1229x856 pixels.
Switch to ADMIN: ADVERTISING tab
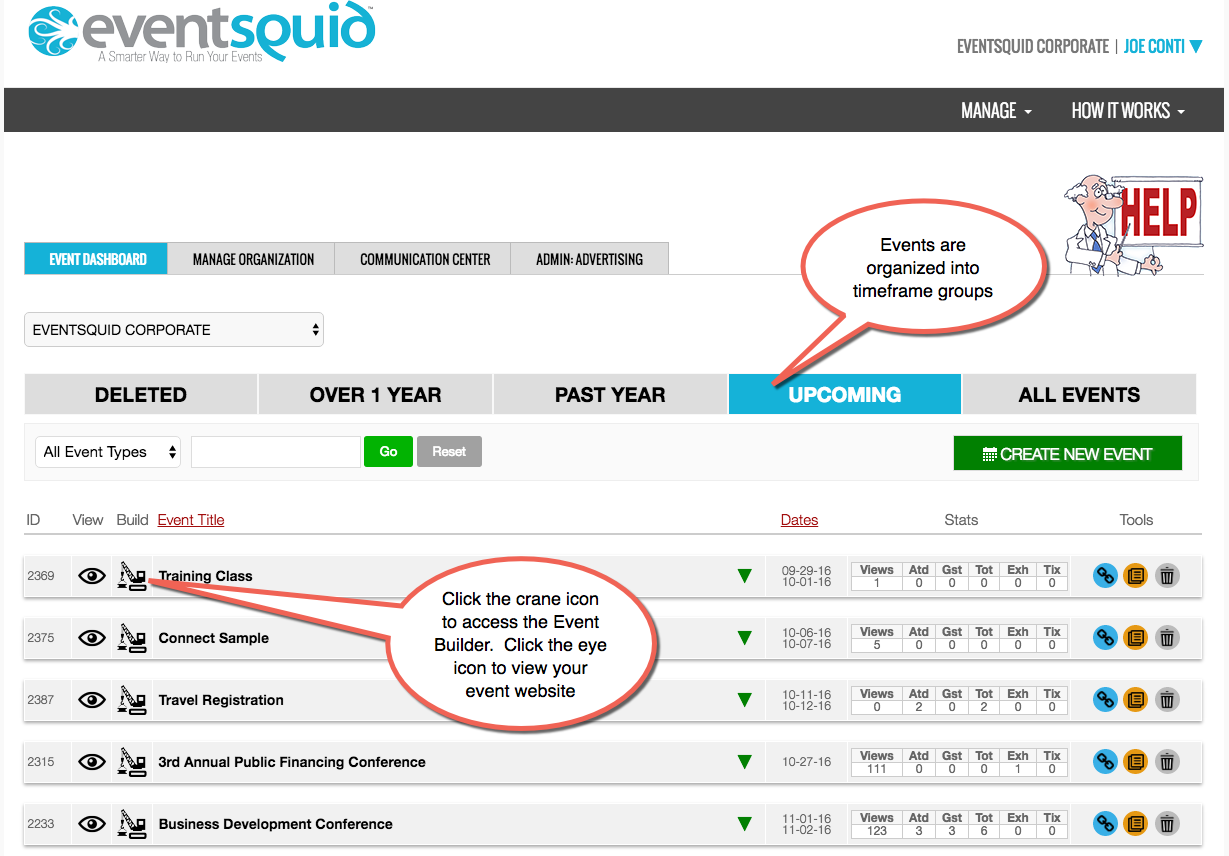pos(589,259)
